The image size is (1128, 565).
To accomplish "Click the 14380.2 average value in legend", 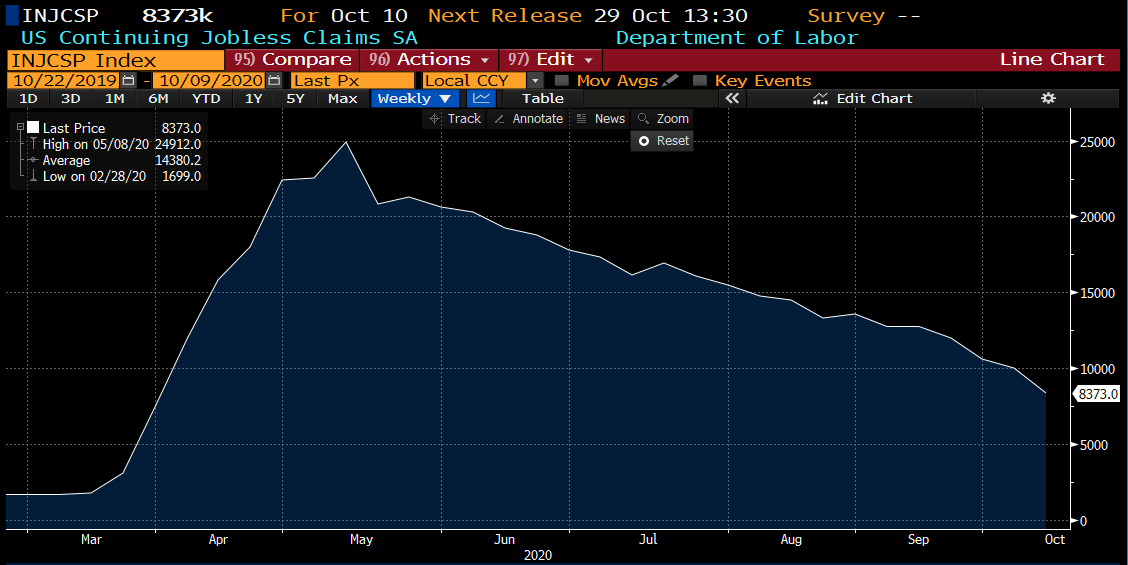I will [x=178, y=160].
